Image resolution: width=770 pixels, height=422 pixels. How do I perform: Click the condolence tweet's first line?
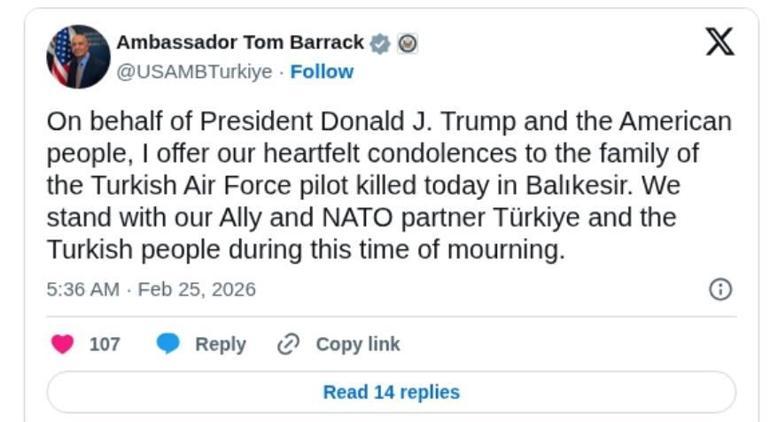tap(388, 122)
